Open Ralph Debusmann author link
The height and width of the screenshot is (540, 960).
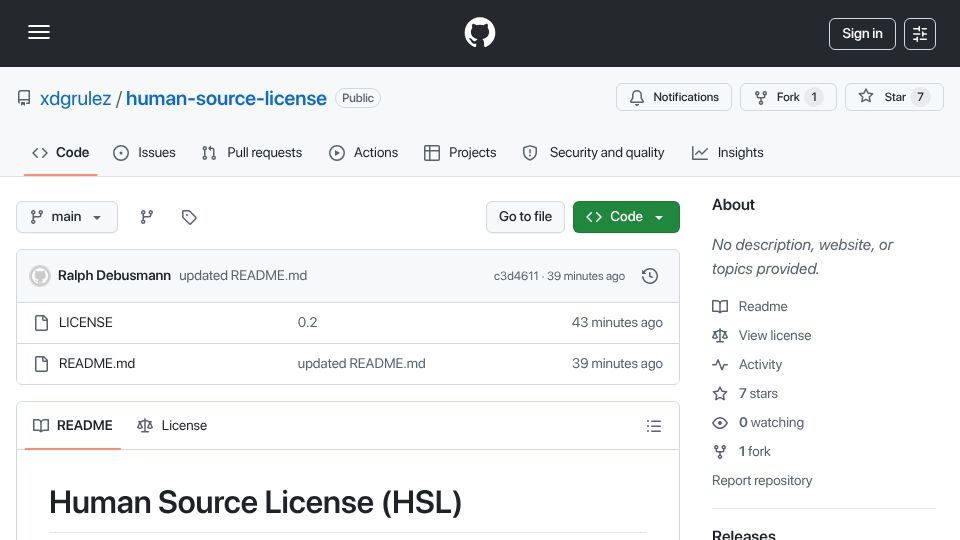[114, 276]
